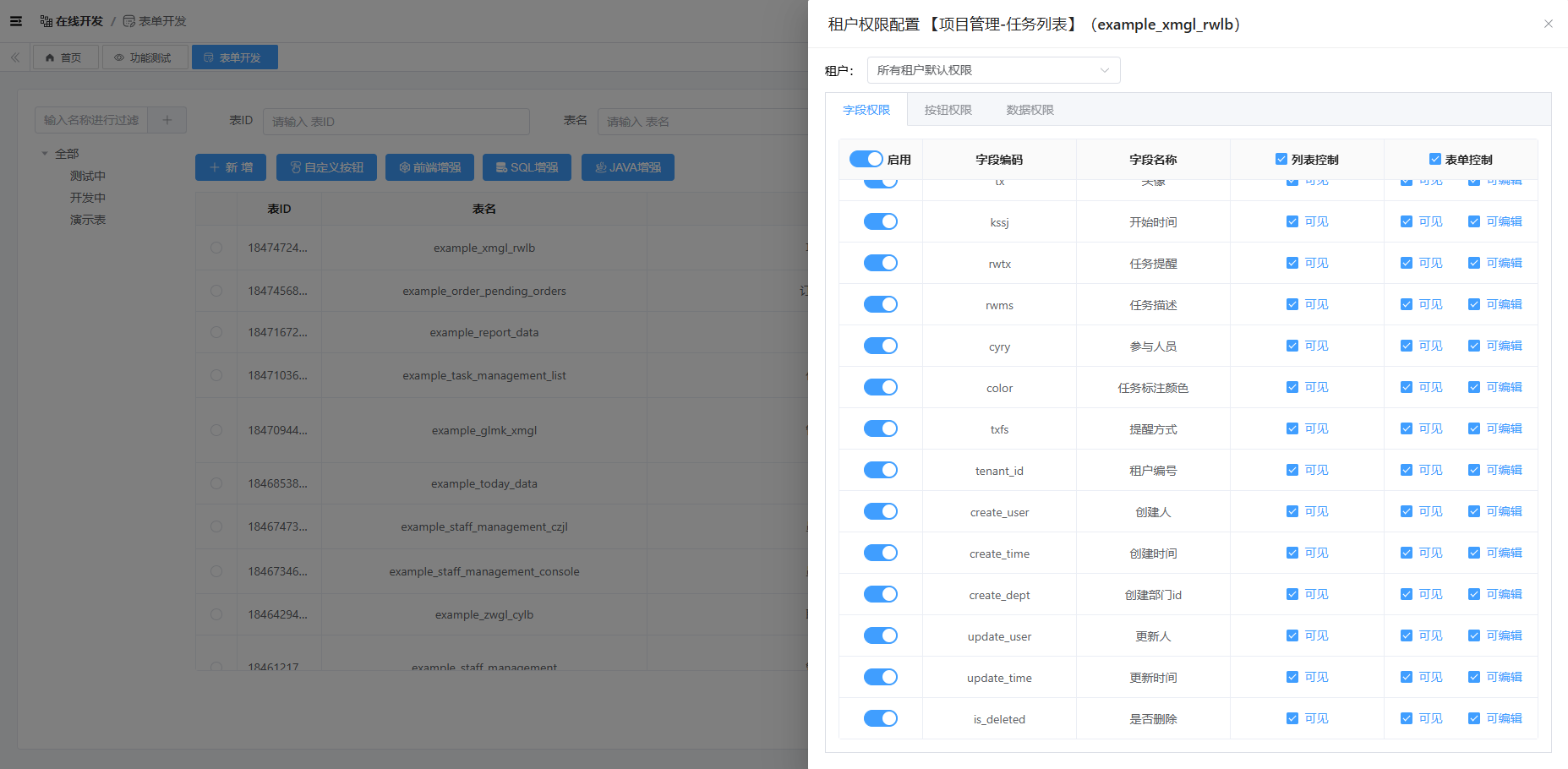Screen dimensions: 1568x769
Task: Select the radio for example_report_data row
Action: pyautogui.click(x=216, y=332)
